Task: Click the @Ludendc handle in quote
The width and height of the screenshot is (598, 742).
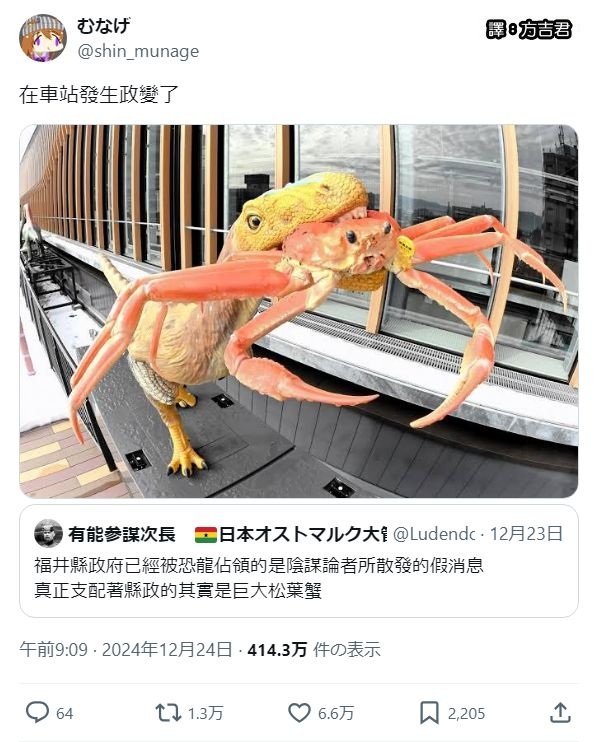Action: (x=434, y=534)
